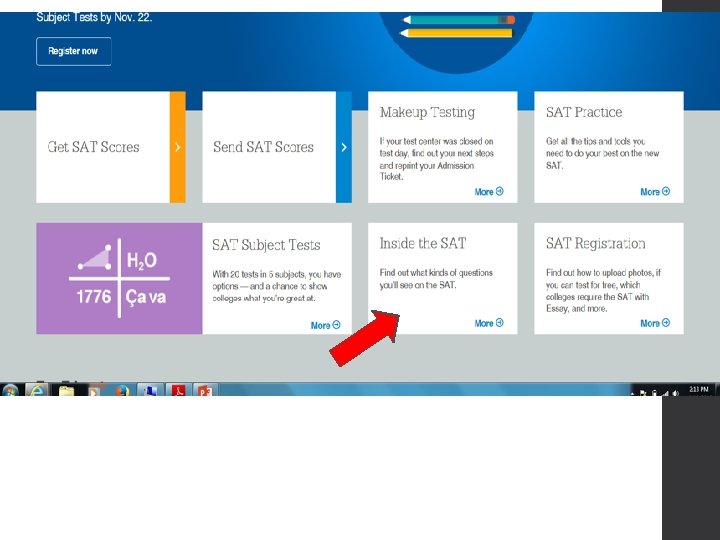This screenshot has height=540, width=720.
Task: Click More under SAT Subject Tests
Action: 326,325
